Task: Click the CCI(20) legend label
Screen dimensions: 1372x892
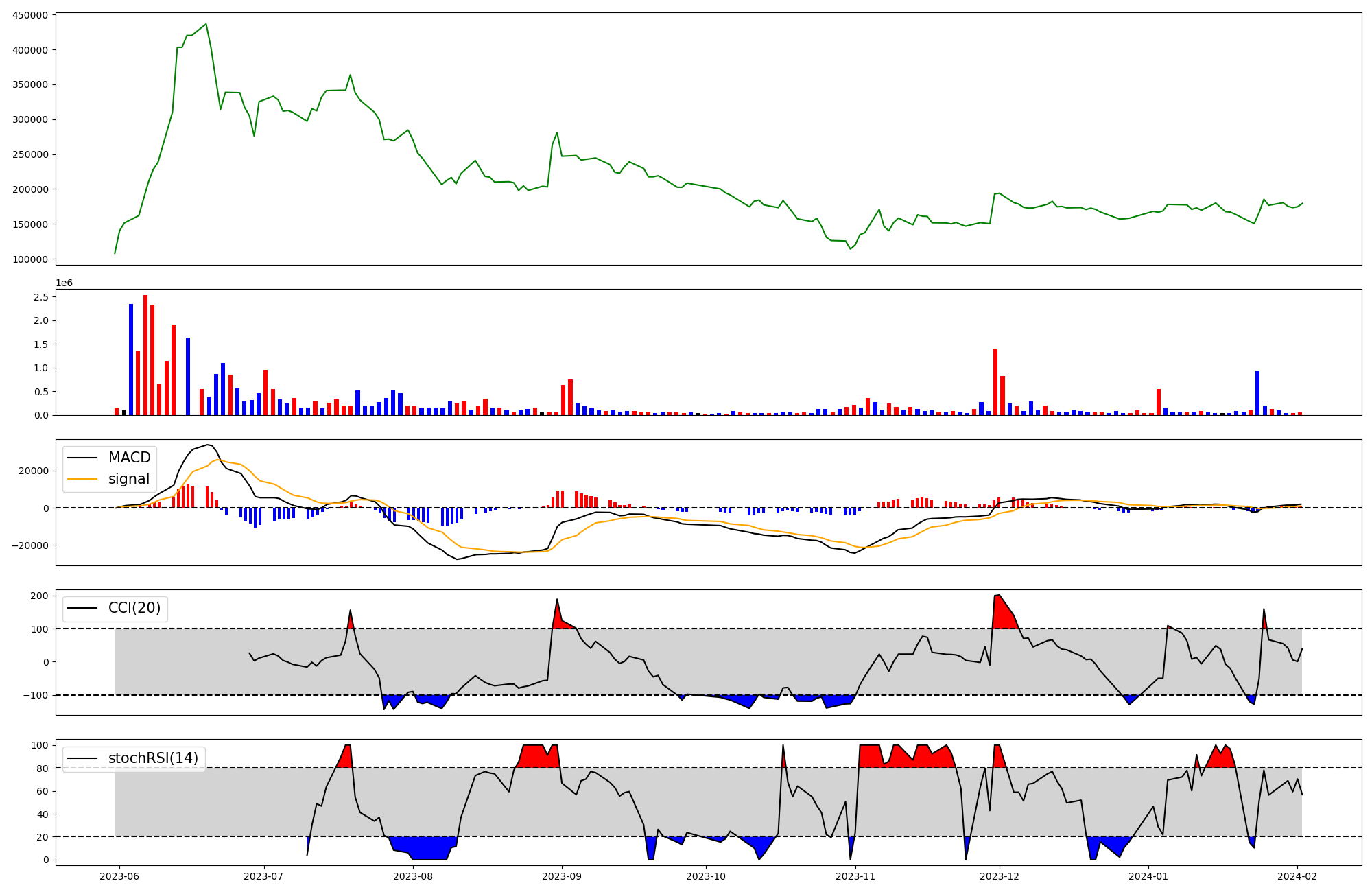Action: point(134,608)
